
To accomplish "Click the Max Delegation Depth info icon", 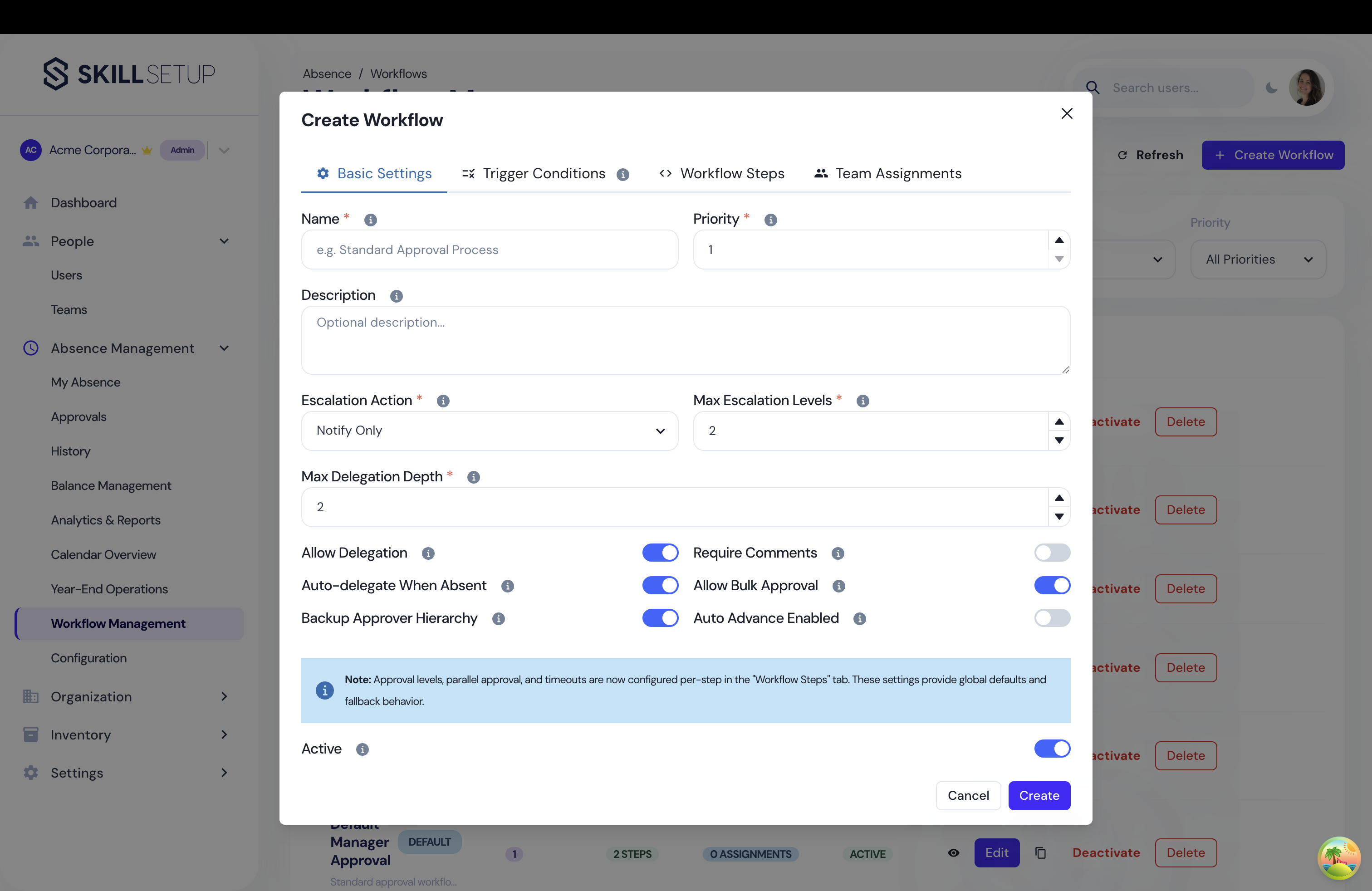I will click(x=473, y=477).
